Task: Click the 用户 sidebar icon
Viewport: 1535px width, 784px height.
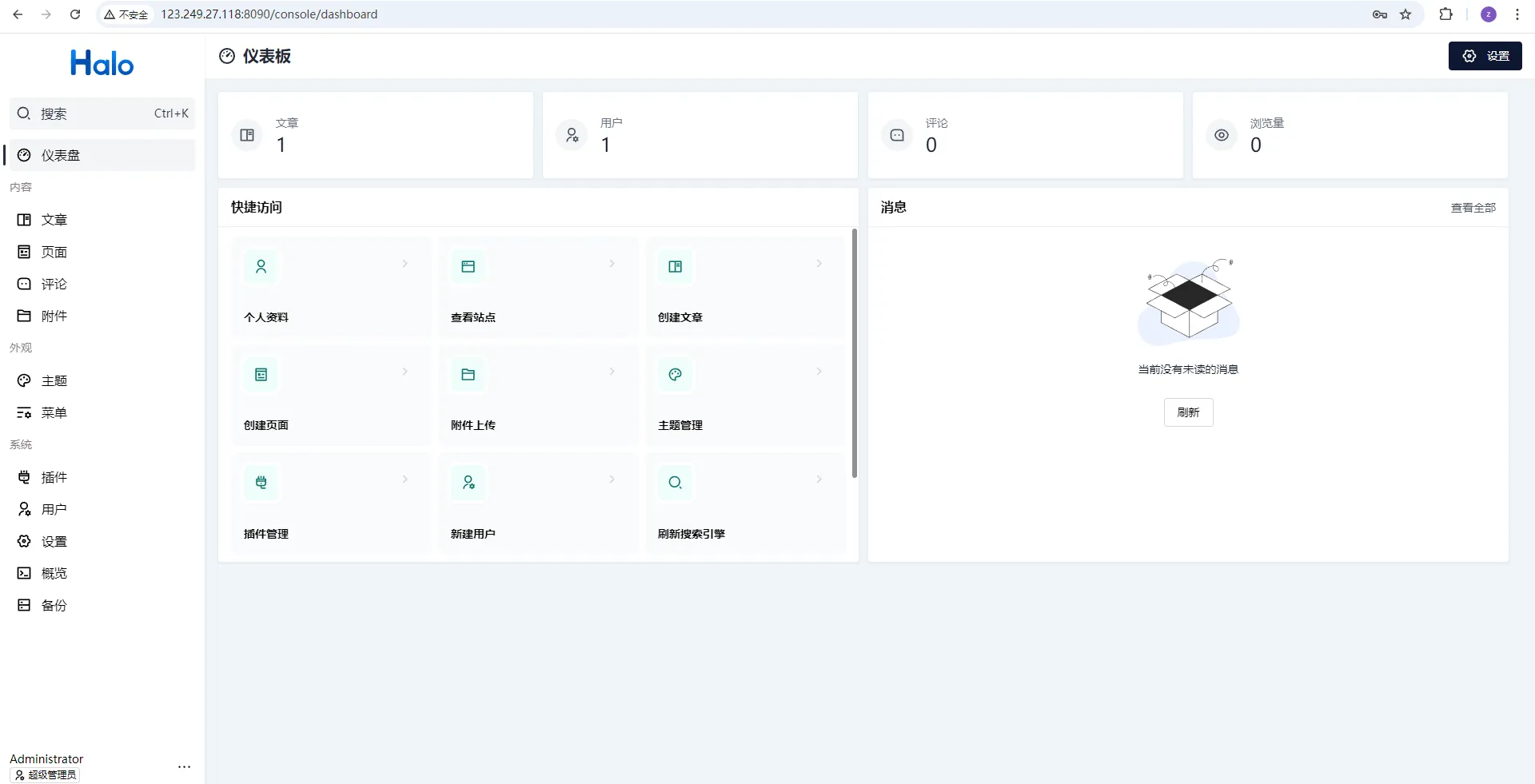Action: [24, 509]
